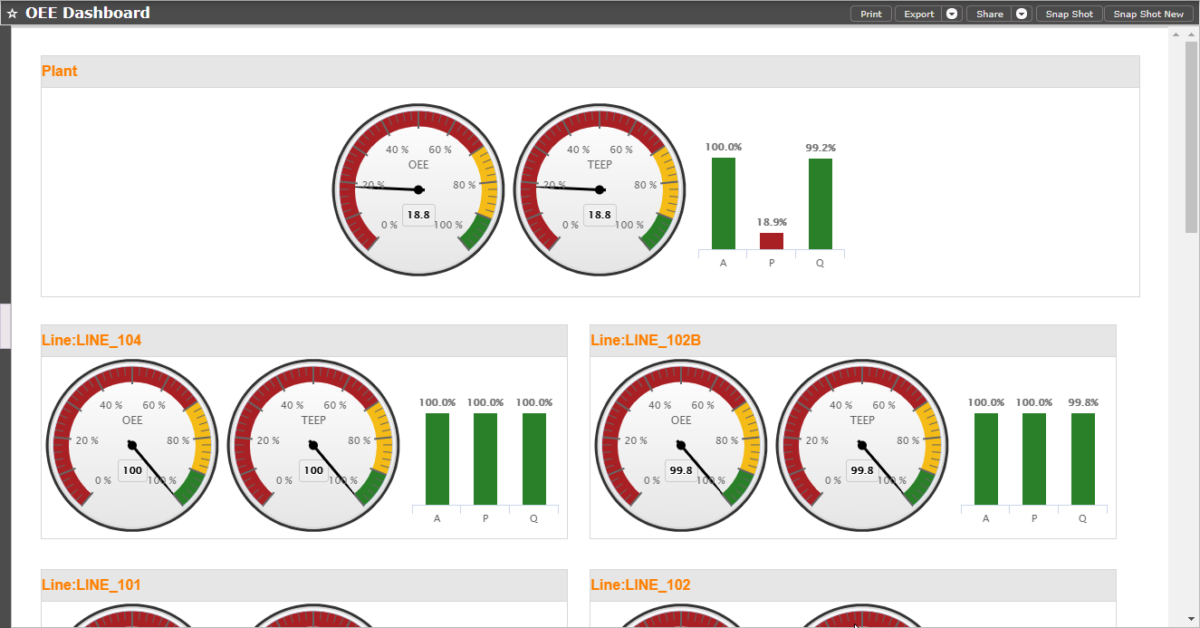Click the Snap Shot button

pos(1068,13)
